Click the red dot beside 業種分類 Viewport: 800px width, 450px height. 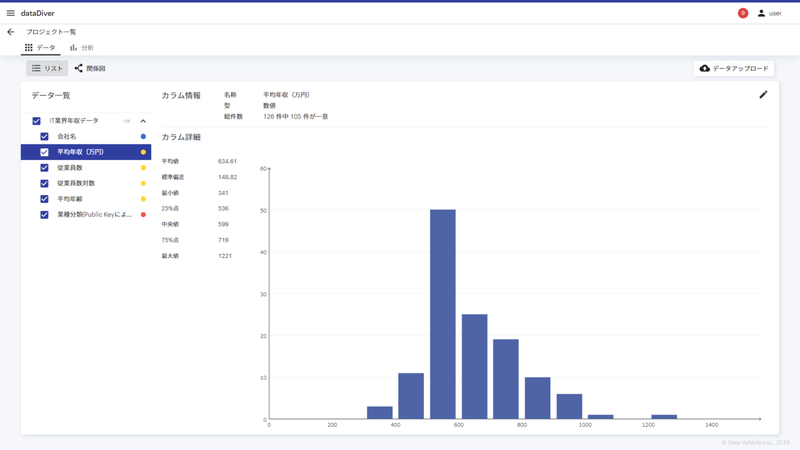coord(143,215)
